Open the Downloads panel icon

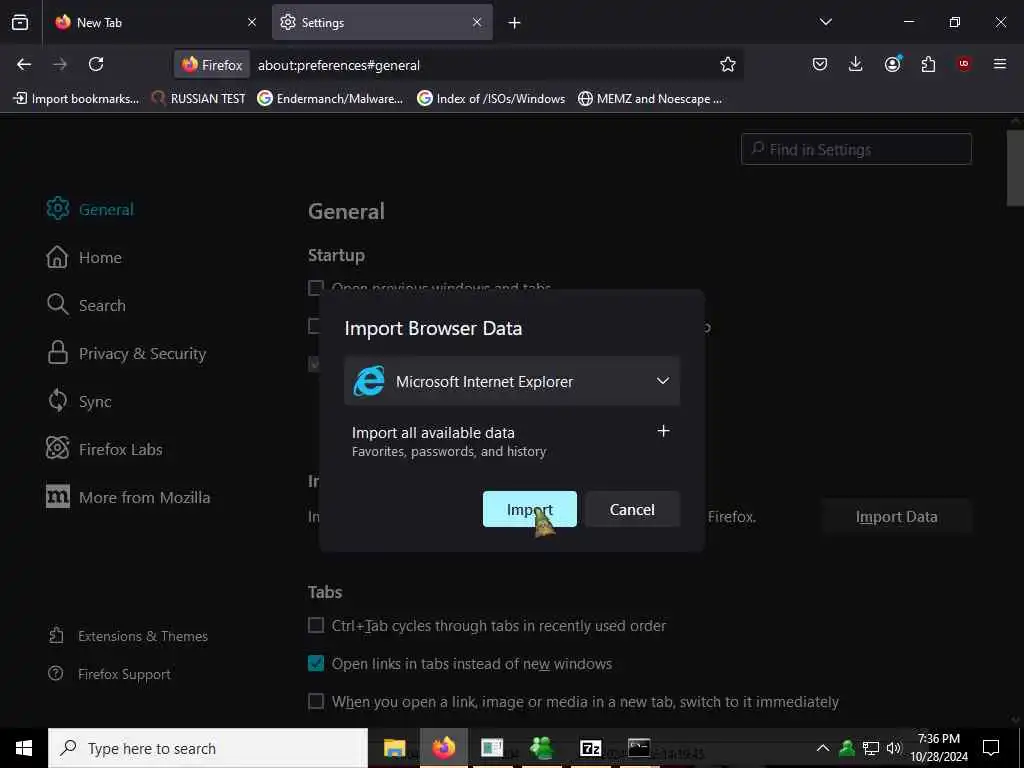(x=856, y=64)
